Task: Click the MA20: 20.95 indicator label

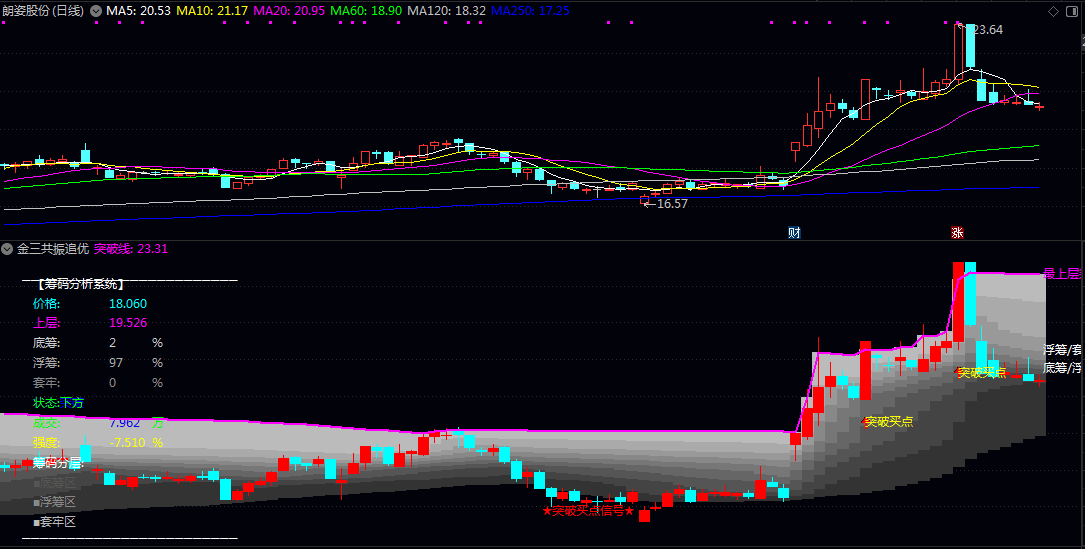Action: (289, 11)
